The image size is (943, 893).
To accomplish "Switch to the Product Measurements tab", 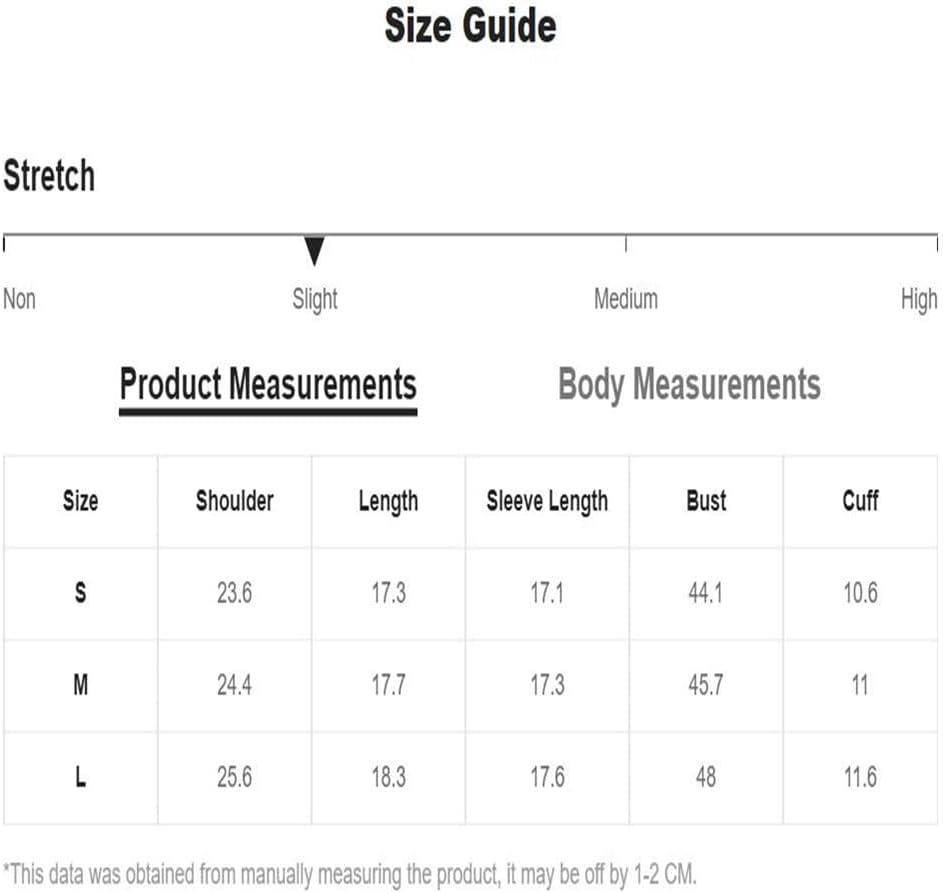I will tap(268, 385).
